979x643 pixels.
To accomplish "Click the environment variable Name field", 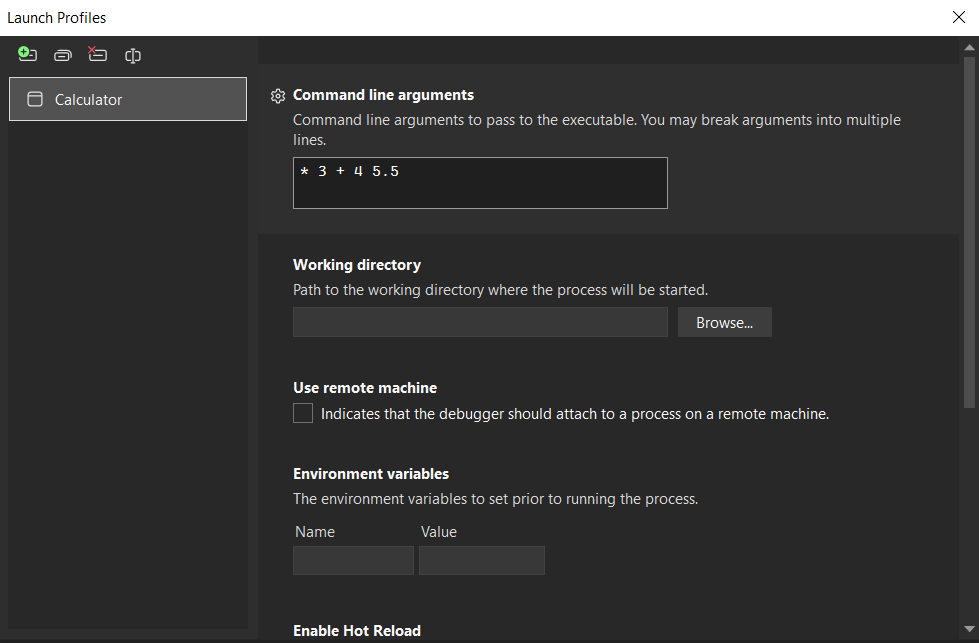I will point(353,561).
